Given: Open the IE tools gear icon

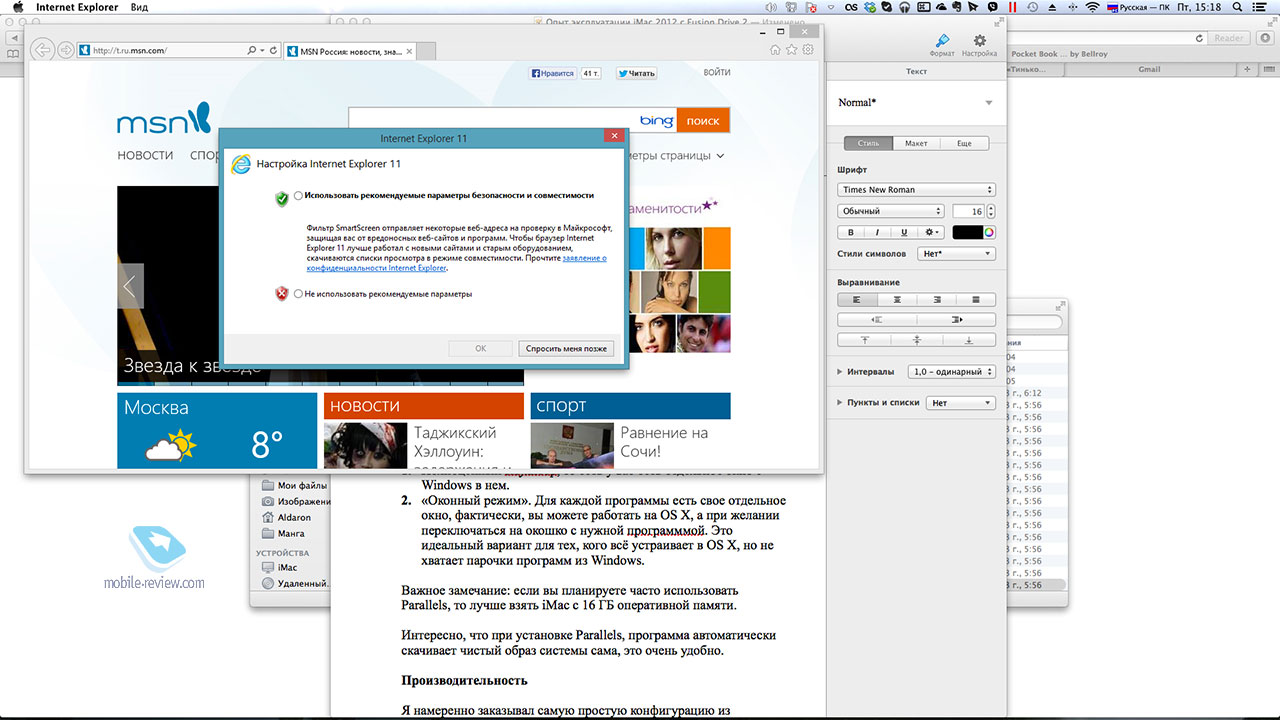Looking at the screenshot, I should coord(808,50).
